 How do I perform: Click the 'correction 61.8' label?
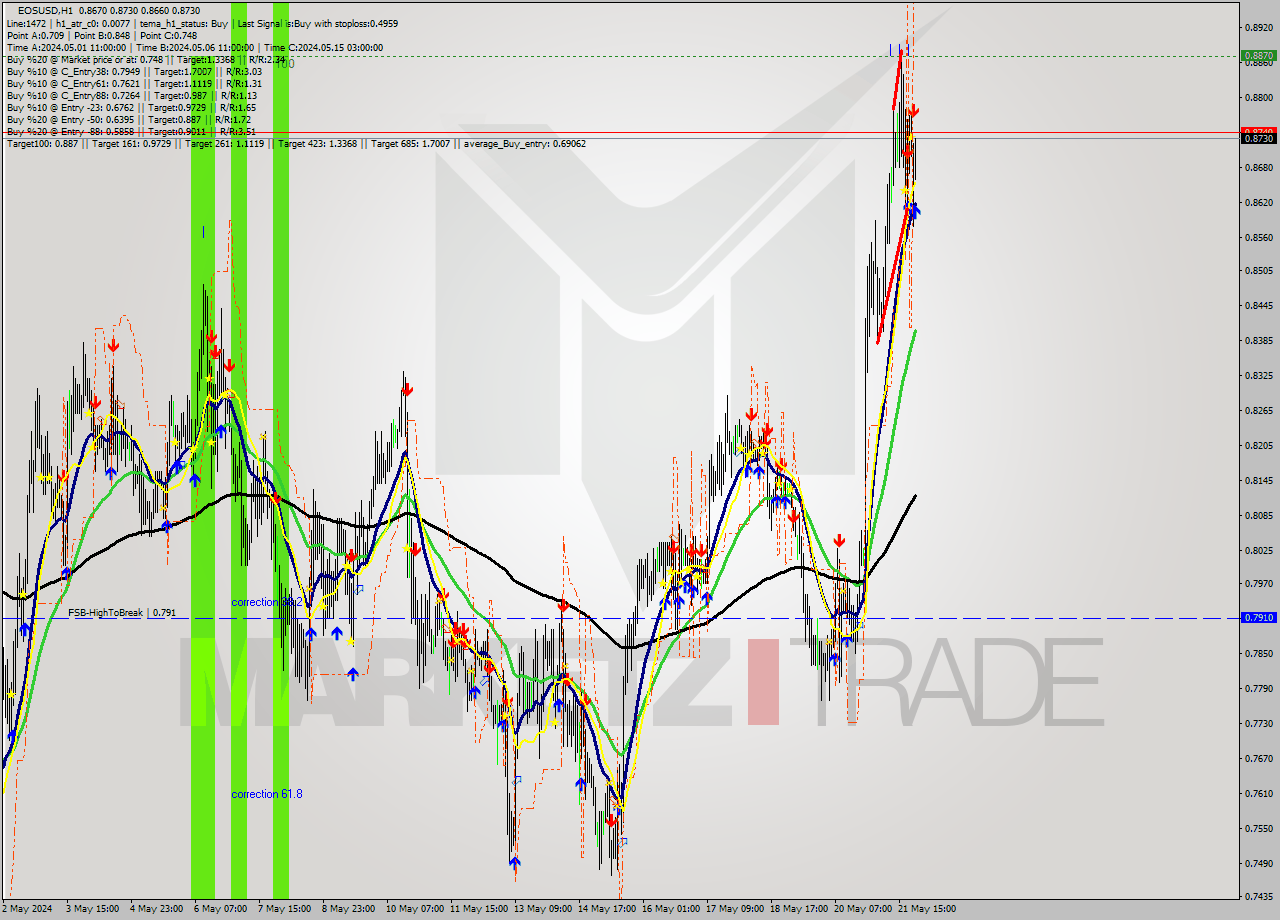267,794
